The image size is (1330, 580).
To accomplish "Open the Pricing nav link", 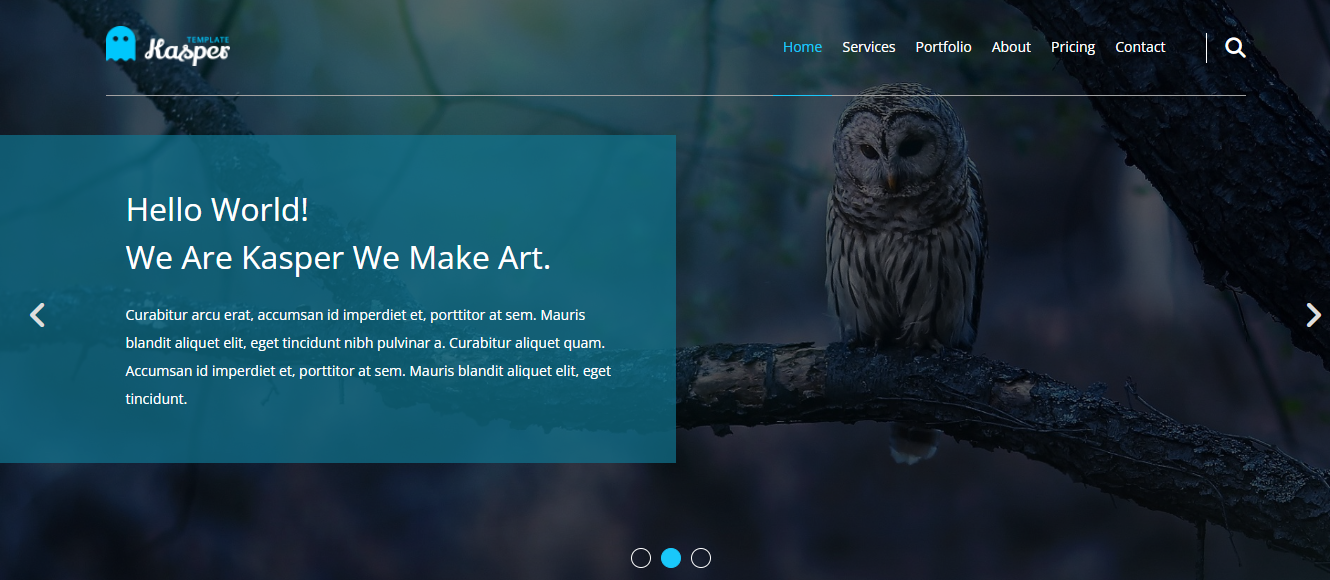I will point(1073,47).
